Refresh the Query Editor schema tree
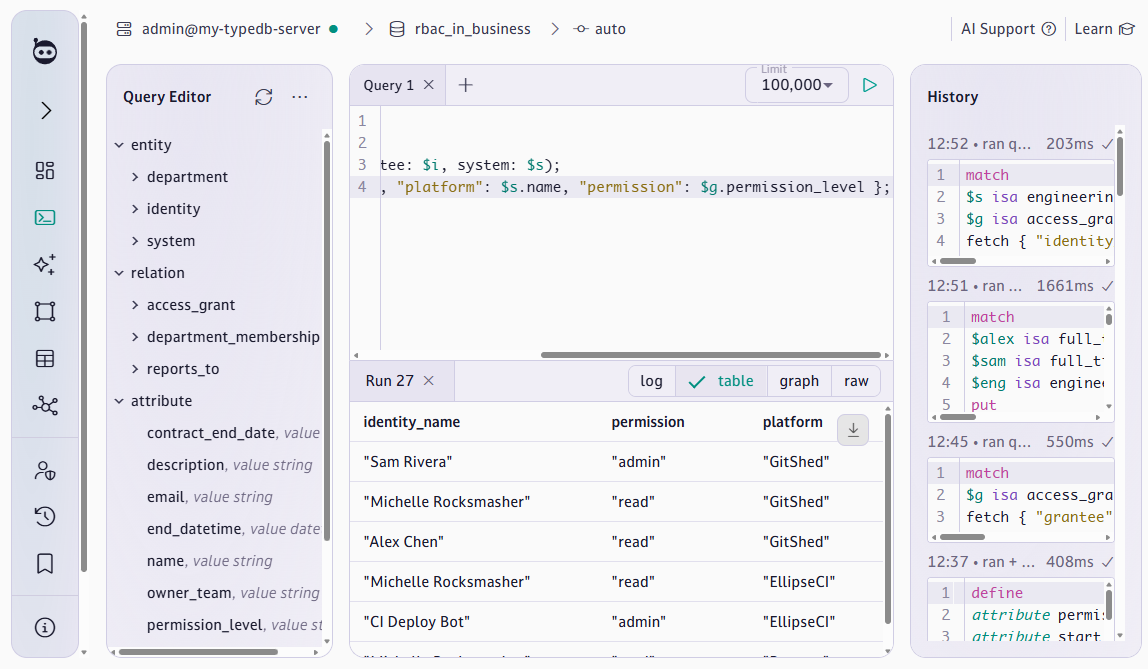1148x669 pixels. click(264, 97)
